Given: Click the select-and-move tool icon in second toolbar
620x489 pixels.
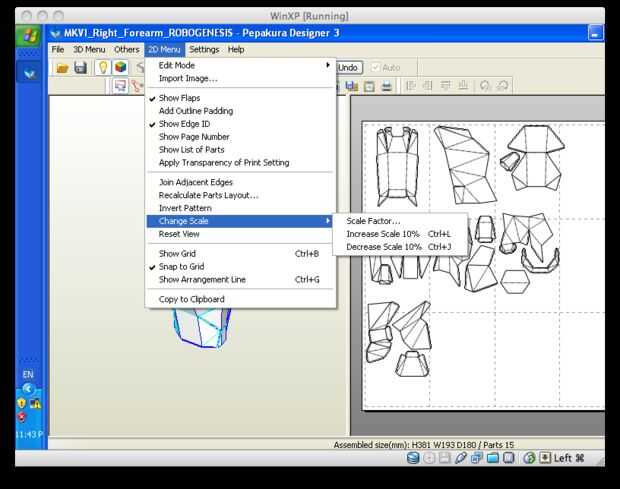Looking at the screenshot, I should 119,86.
